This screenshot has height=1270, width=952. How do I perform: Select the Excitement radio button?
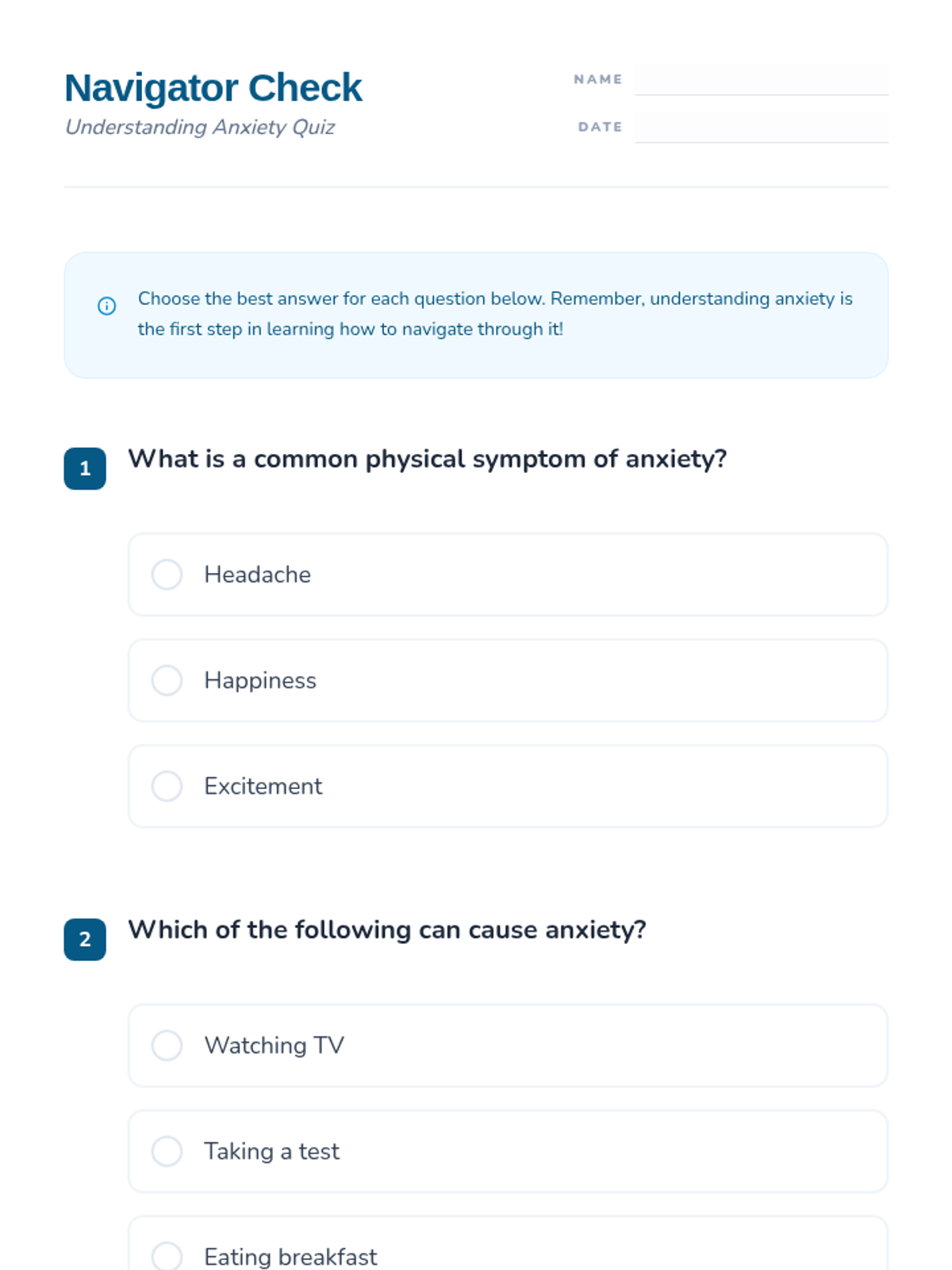pyautogui.click(x=167, y=786)
